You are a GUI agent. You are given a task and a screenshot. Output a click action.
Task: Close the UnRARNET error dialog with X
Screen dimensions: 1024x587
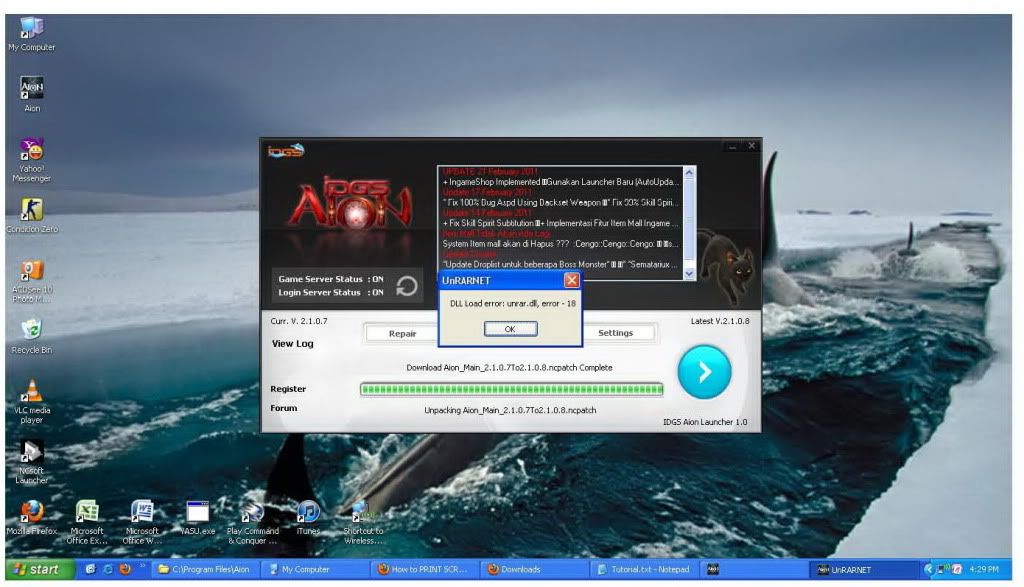[571, 281]
